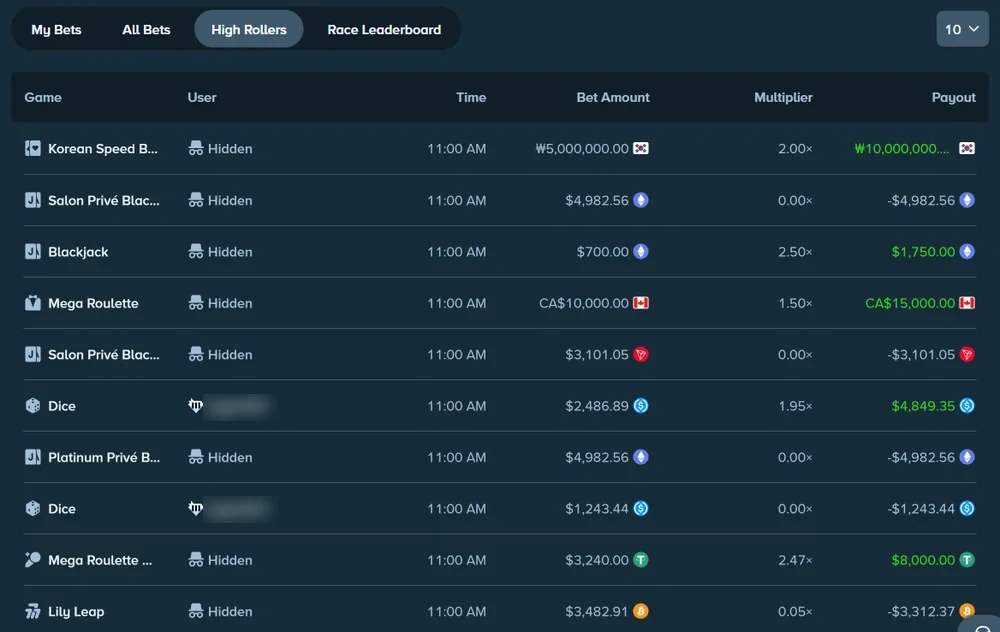This screenshot has width=1000, height=632.
Task: Click the USDC icon beside $4,849.35 payout
Action: 967,406
